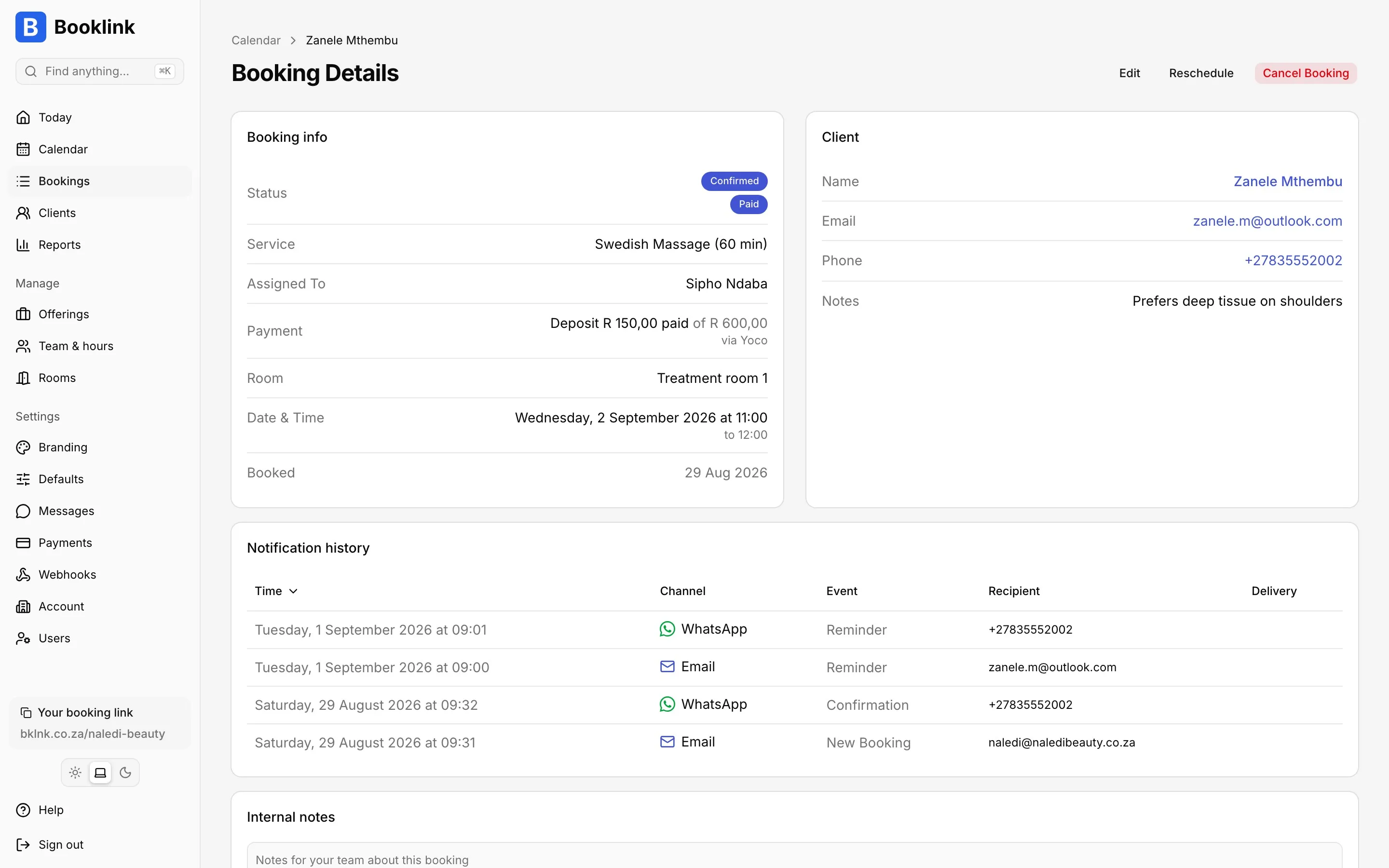
Task: Click the Recipient column header
Action: click(1014, 592)
